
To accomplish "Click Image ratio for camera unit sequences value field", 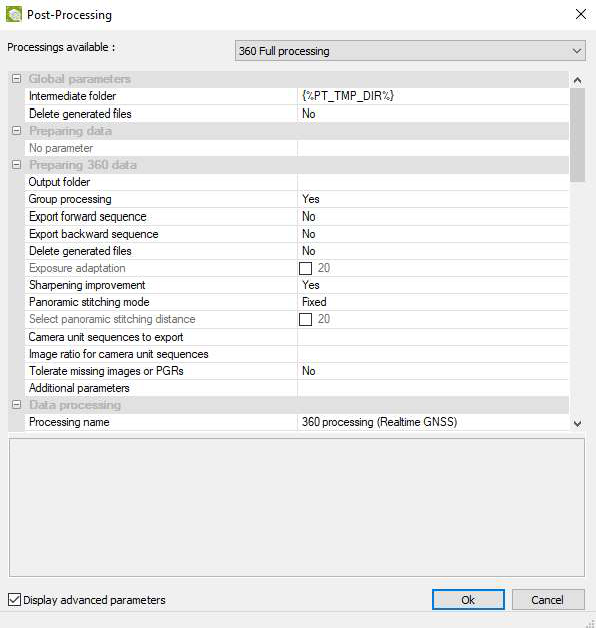I will click(x=433, y=354).
